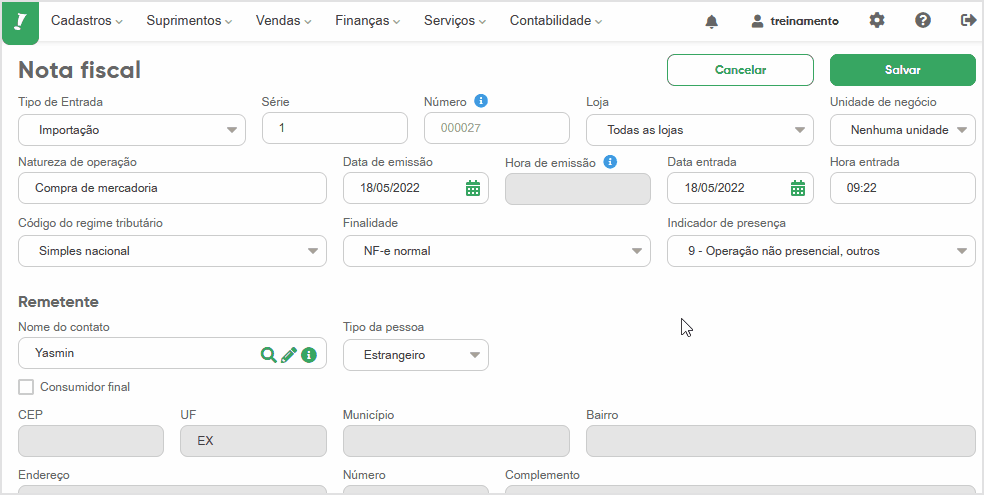Open the Vendas menu
Viewport: 984px width, 495px height.
[284, 21]
